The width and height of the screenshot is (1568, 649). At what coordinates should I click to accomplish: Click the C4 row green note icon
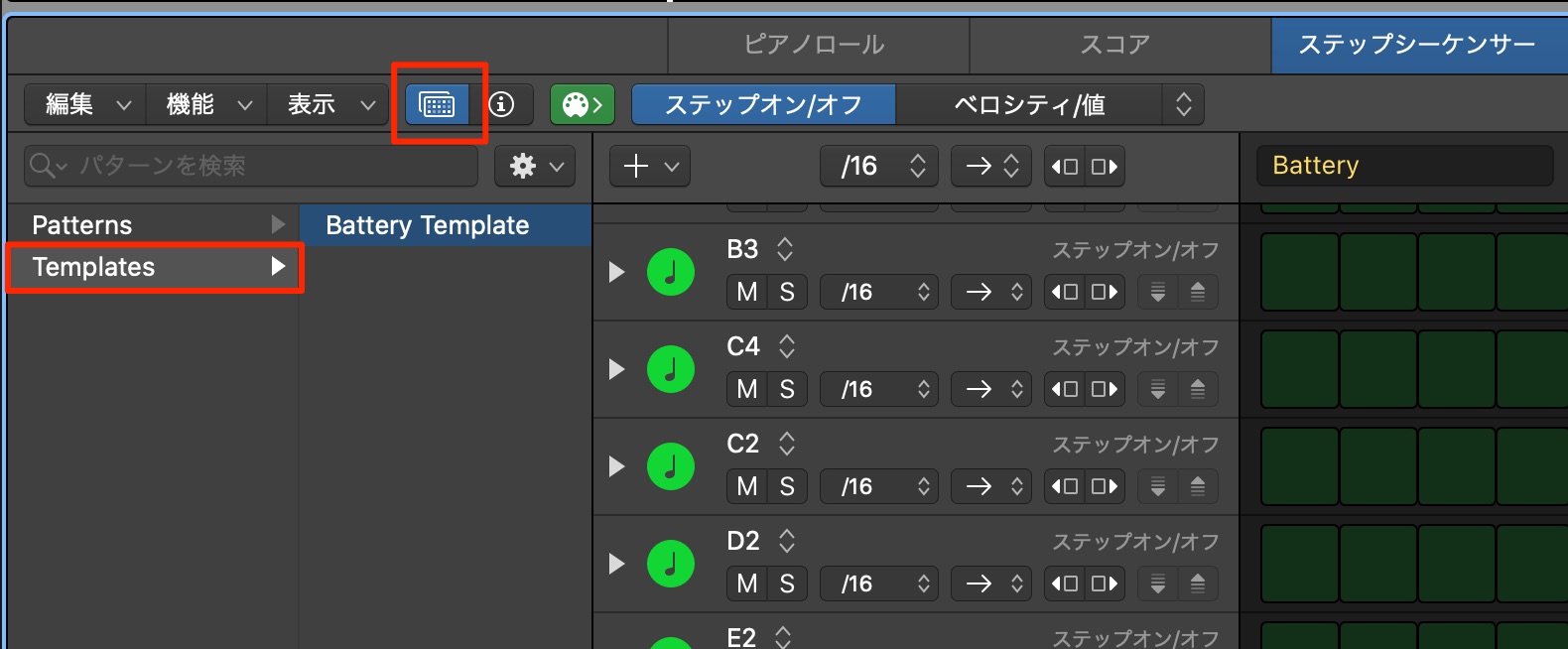coord(671,369)
